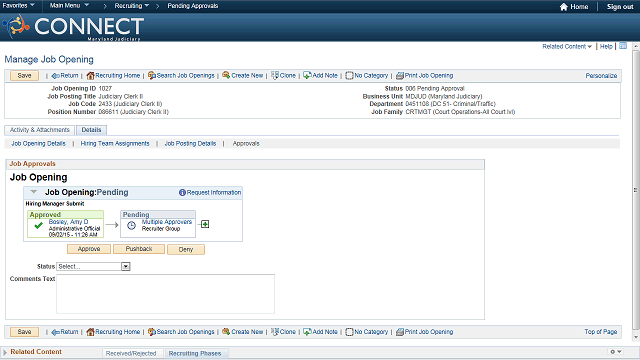Click the CONNECT Maryland Judiciary logo
This screenshot has width=640, height=360.
point(73,27)
